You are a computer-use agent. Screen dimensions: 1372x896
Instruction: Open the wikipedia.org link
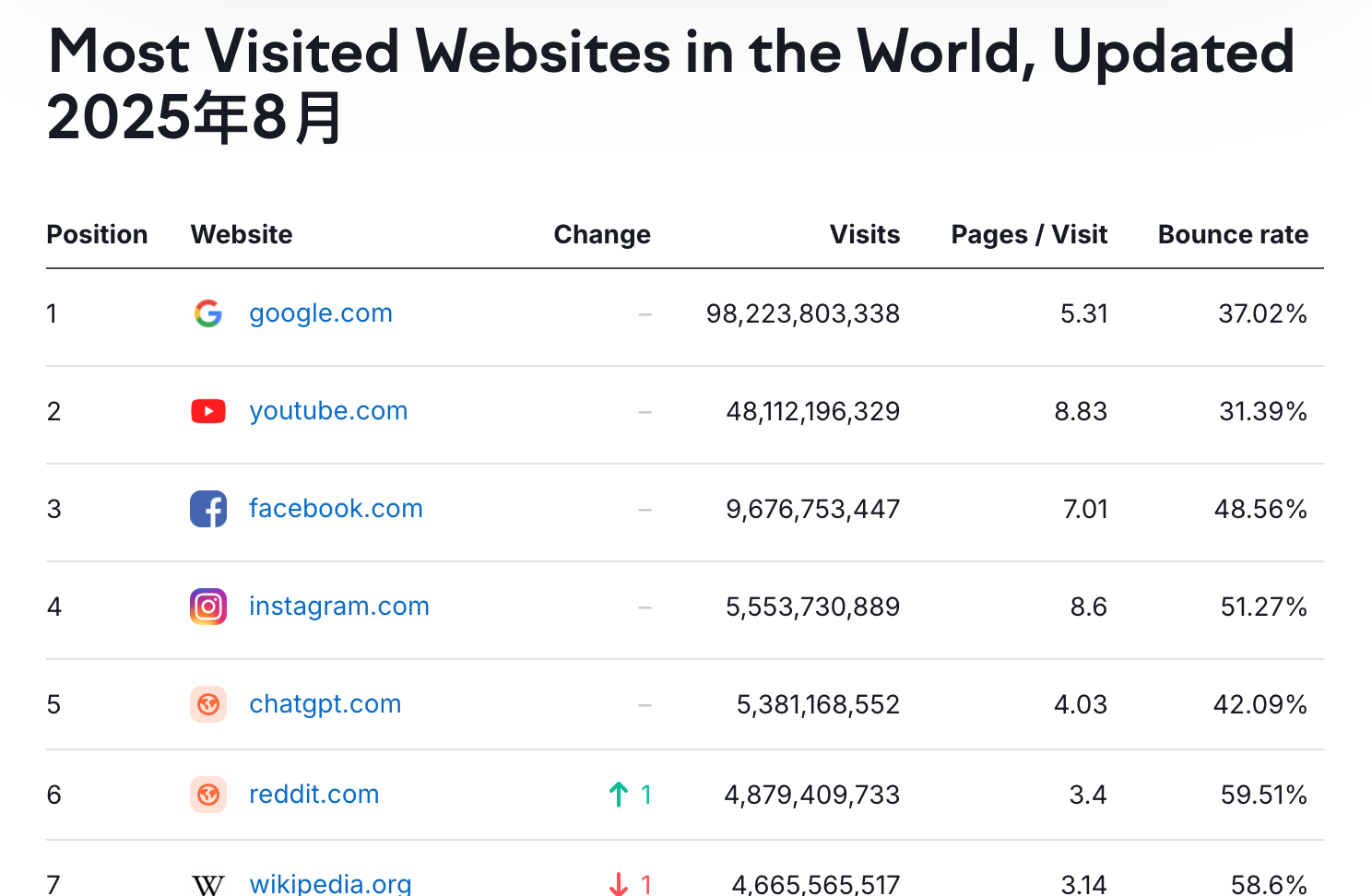point(329,883)
